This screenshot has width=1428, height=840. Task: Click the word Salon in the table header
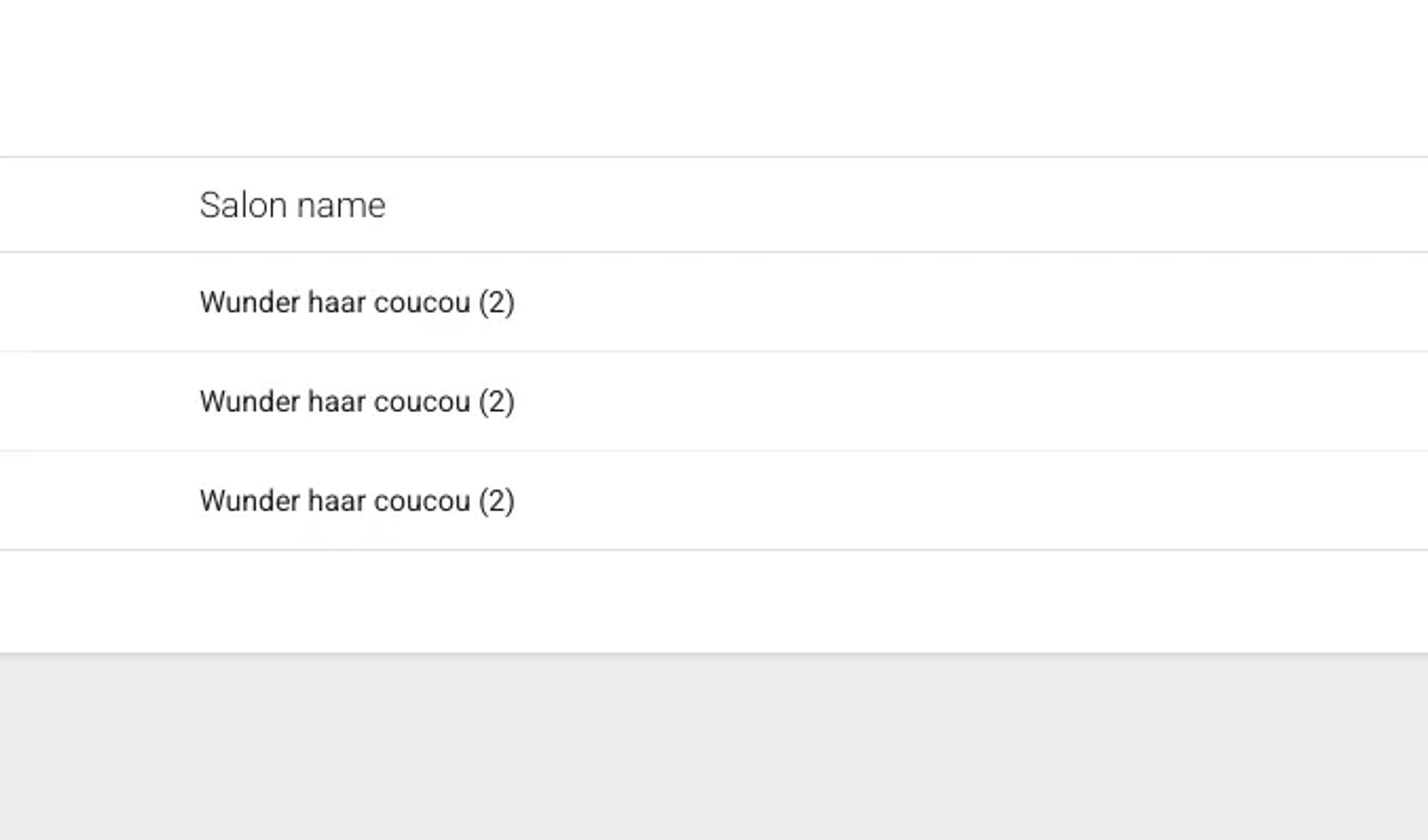243,205
